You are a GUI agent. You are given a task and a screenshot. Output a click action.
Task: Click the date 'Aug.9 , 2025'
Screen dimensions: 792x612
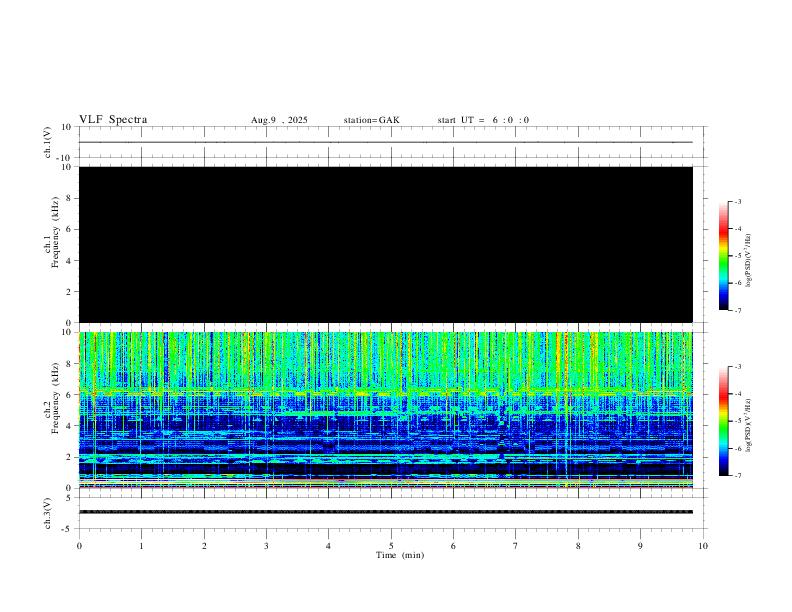[279, 120]
